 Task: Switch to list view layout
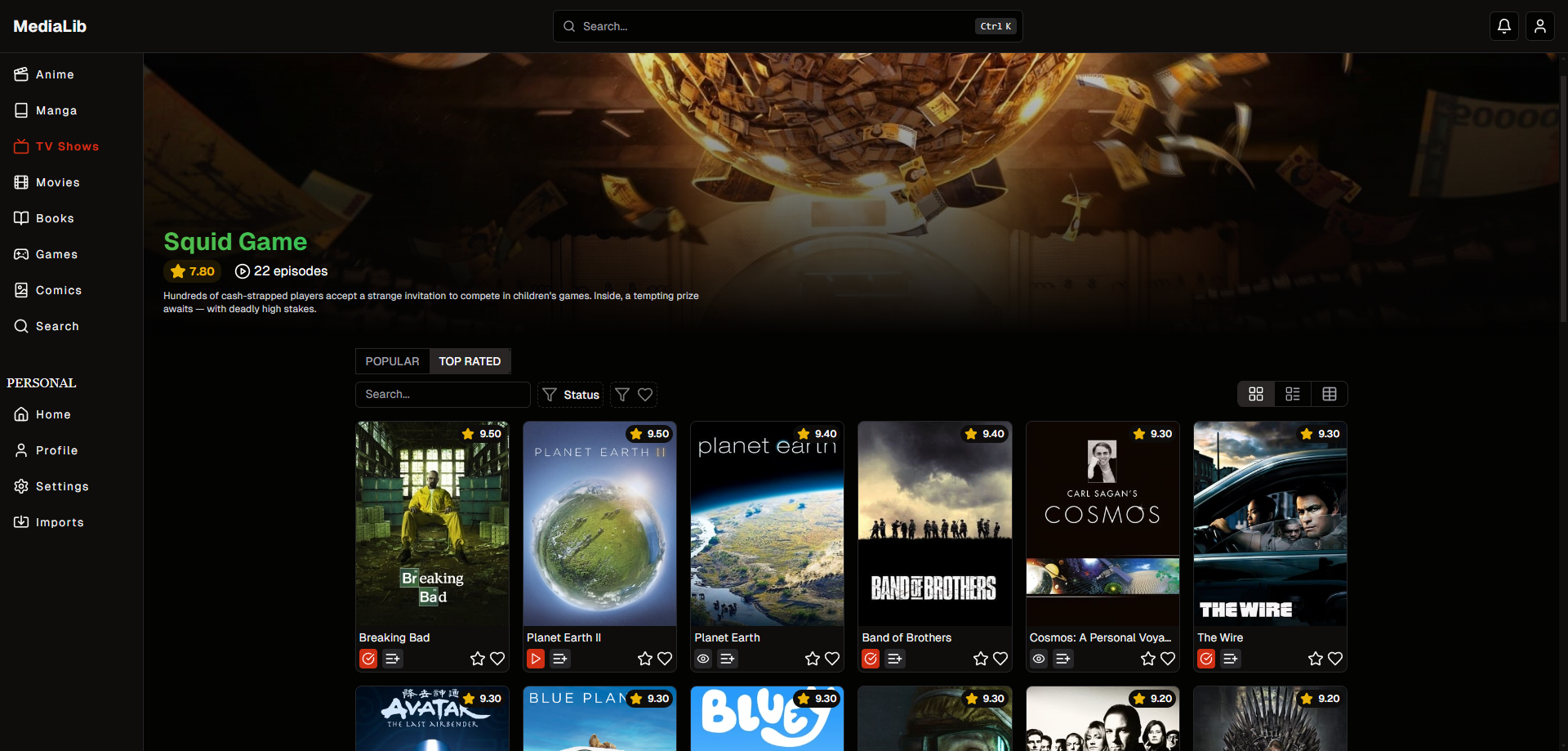[x=1293, y=394]
